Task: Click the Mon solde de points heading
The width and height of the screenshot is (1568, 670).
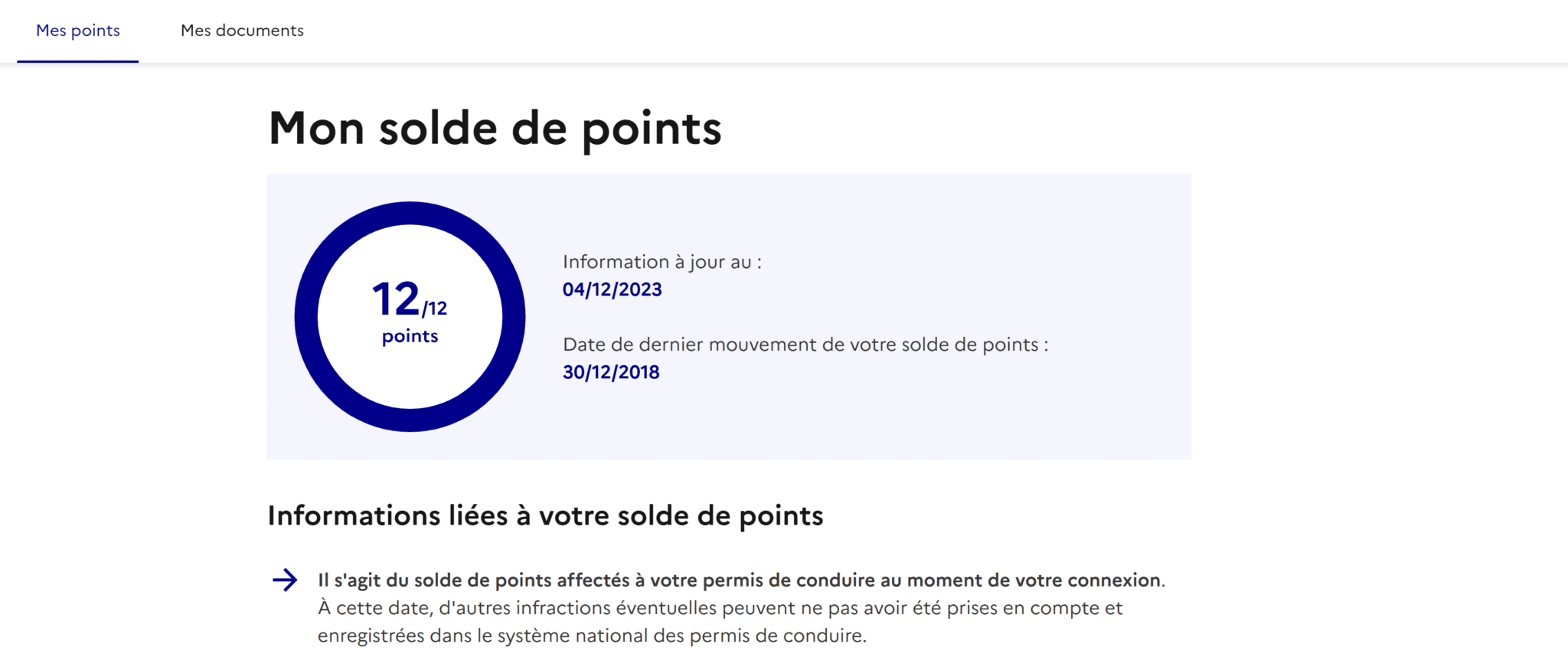Action: tap(494, 128)
